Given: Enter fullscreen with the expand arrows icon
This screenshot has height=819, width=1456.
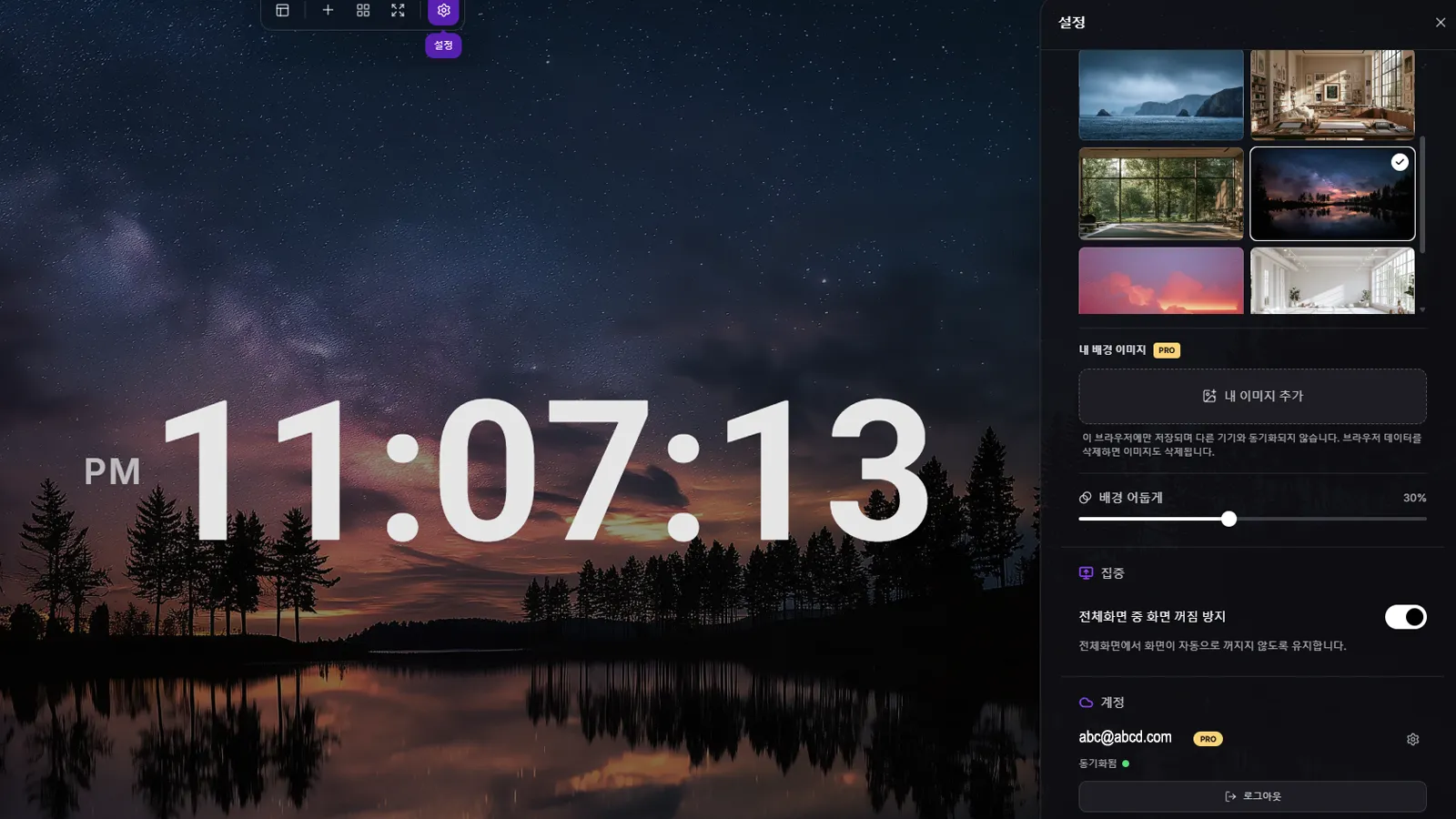Looking at the screenshot, I should 398,10.
